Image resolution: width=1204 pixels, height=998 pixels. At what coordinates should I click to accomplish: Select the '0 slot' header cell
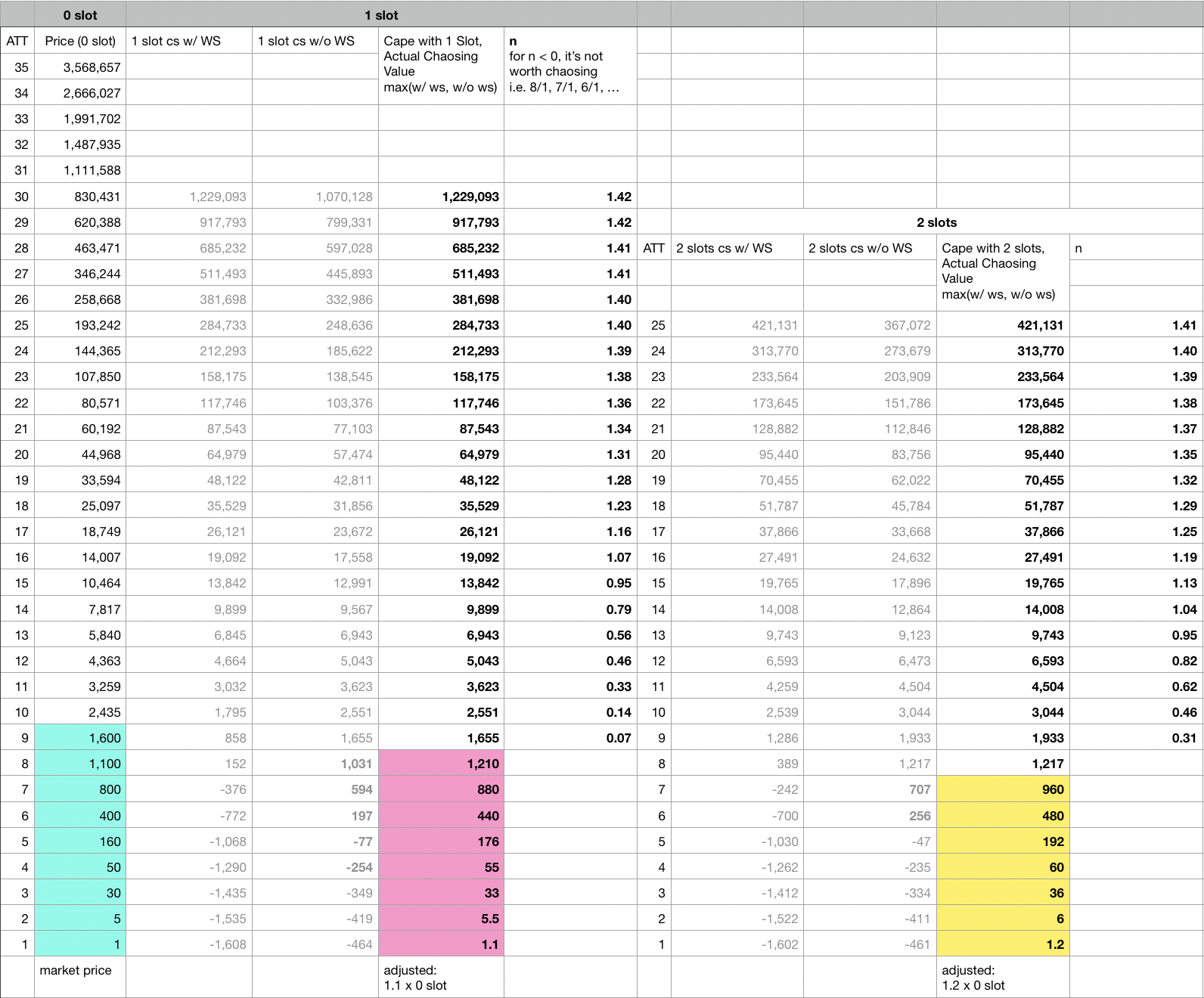[80, 15]
